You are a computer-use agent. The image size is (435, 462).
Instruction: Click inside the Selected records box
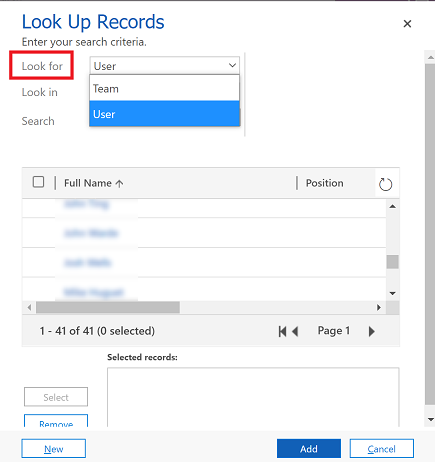pyautogui.click(x=253, y=397)
